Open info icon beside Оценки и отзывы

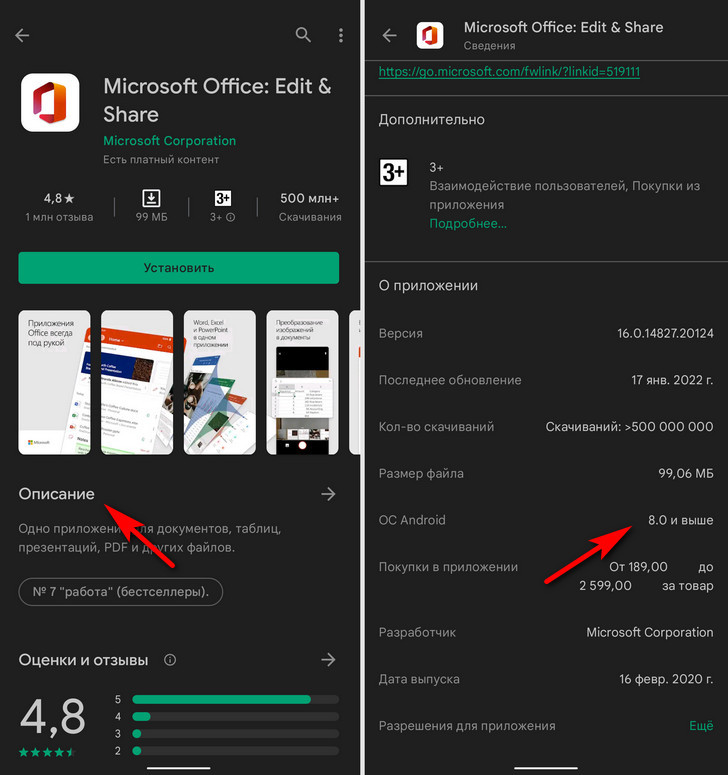coord(170,660)
